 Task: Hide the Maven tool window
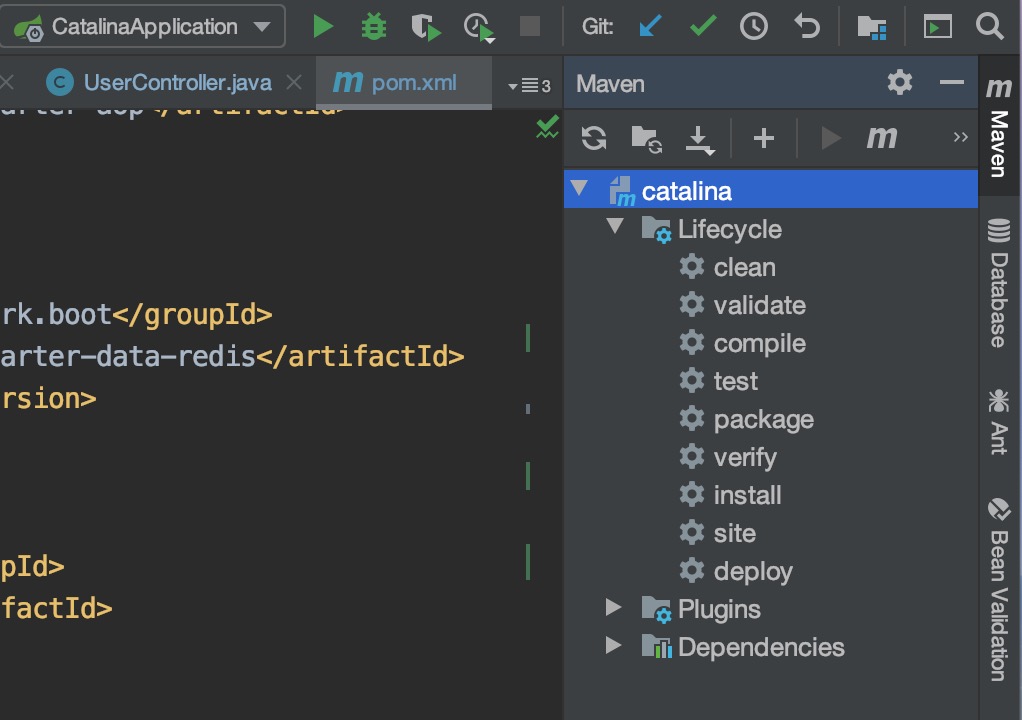[x=952, y=82]
